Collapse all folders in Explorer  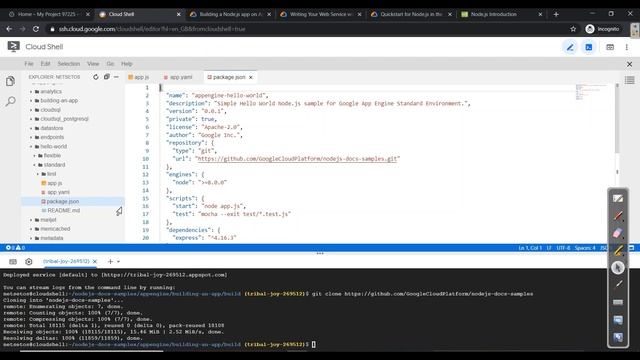pos(107,77)
